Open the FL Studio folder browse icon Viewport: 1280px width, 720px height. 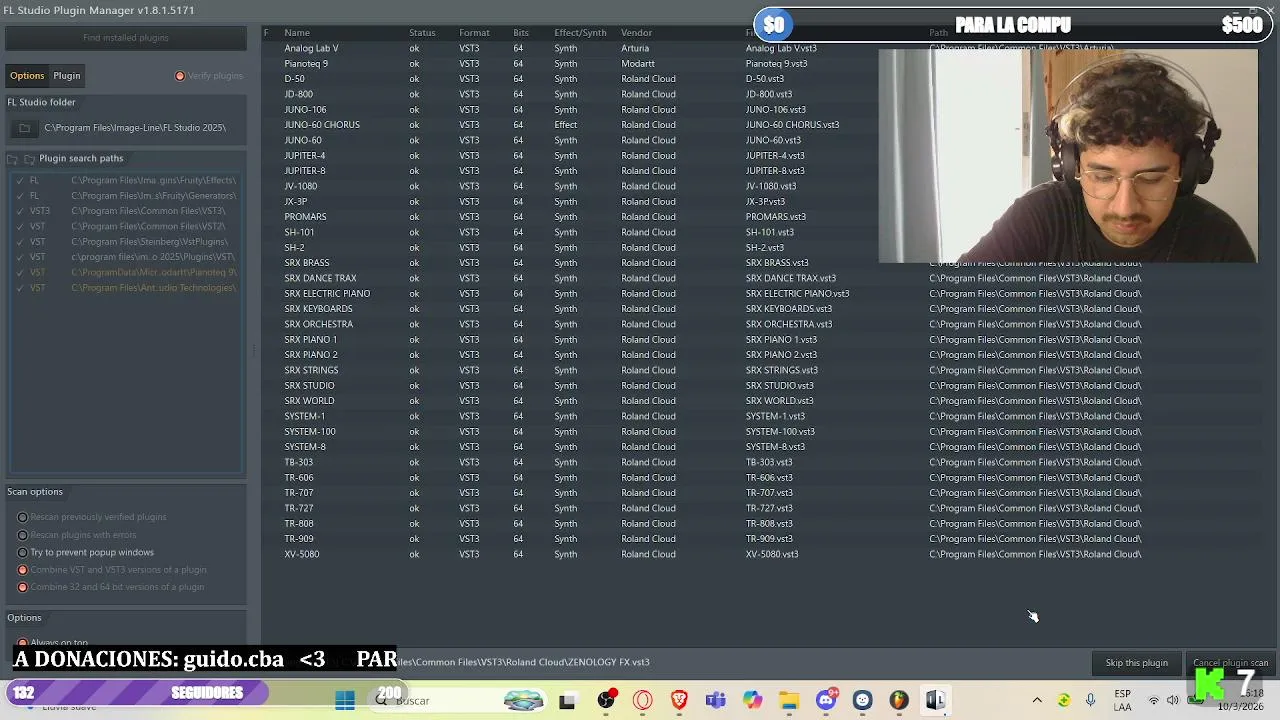tap(24, 128)
